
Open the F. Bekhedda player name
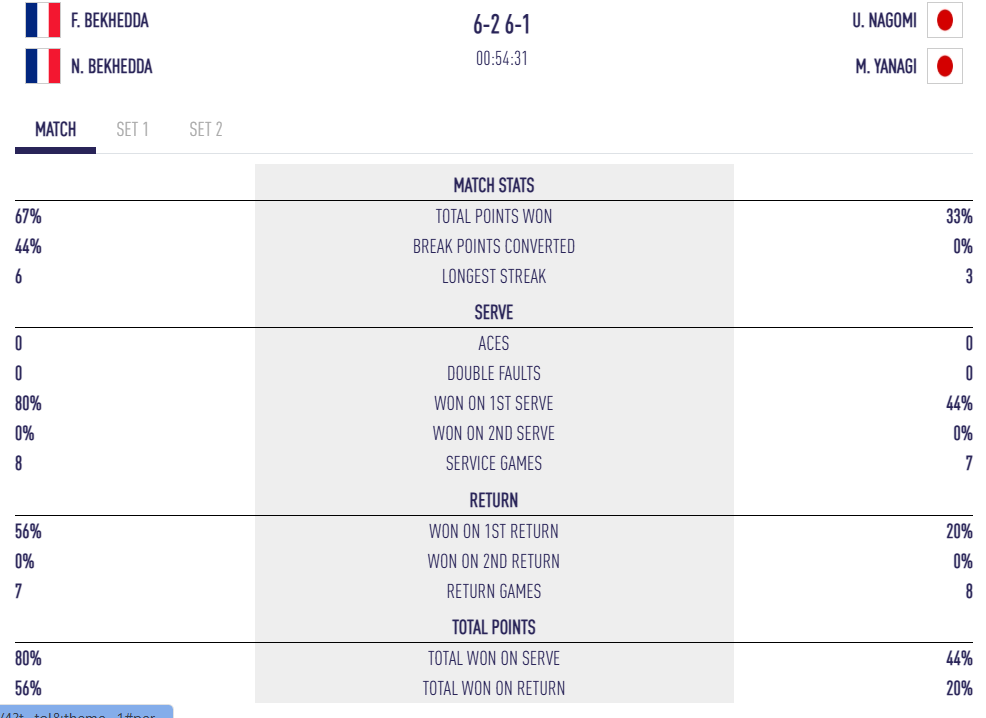[110, 20]
